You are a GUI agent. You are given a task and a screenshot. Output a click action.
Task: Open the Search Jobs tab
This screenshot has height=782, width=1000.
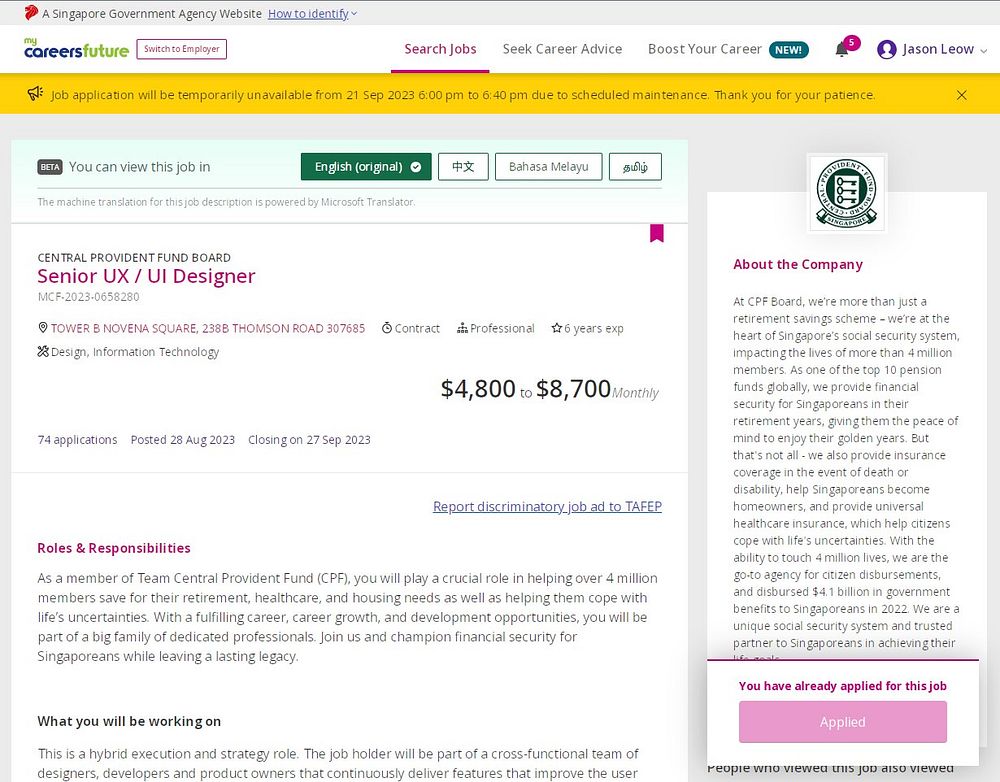tap(440, 49)
